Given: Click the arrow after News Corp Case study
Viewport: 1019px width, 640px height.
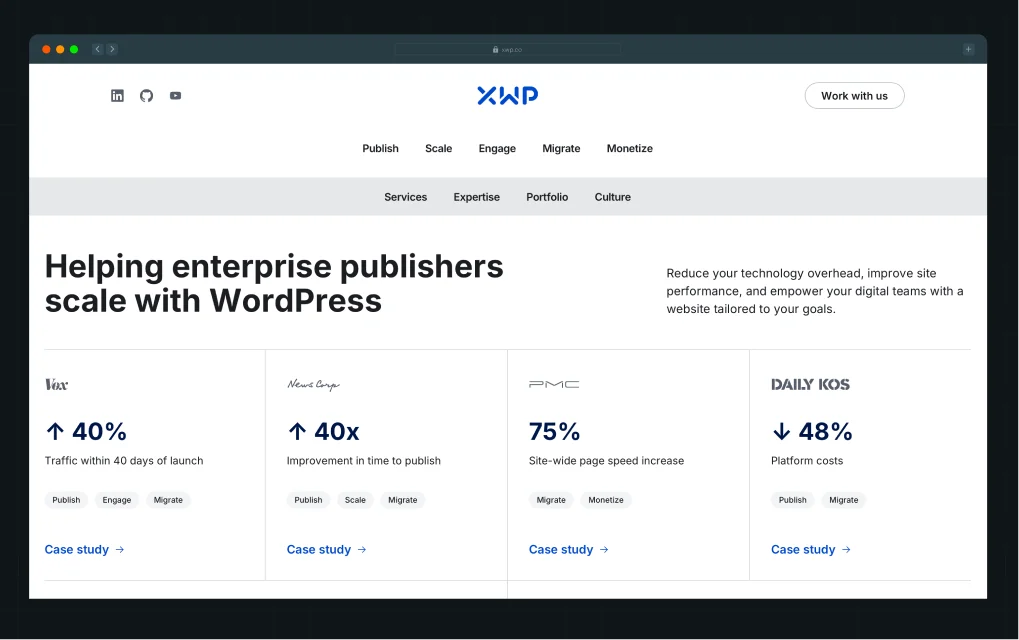Looking at the screenshot, I should 362,550.
